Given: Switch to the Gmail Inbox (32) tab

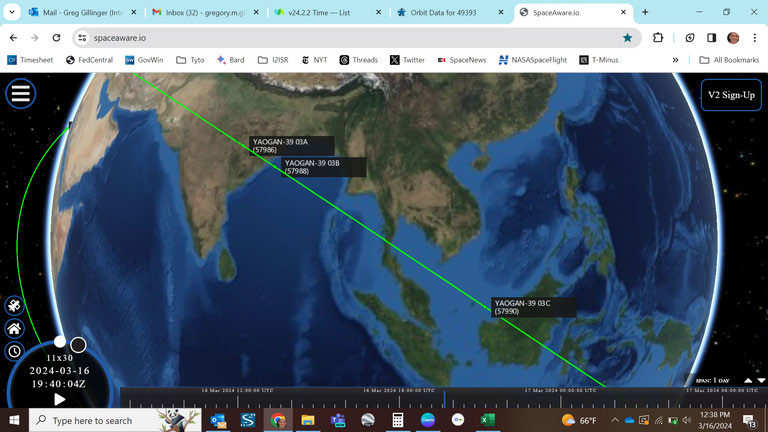Looking at the screenshot, I should [205, 12].
